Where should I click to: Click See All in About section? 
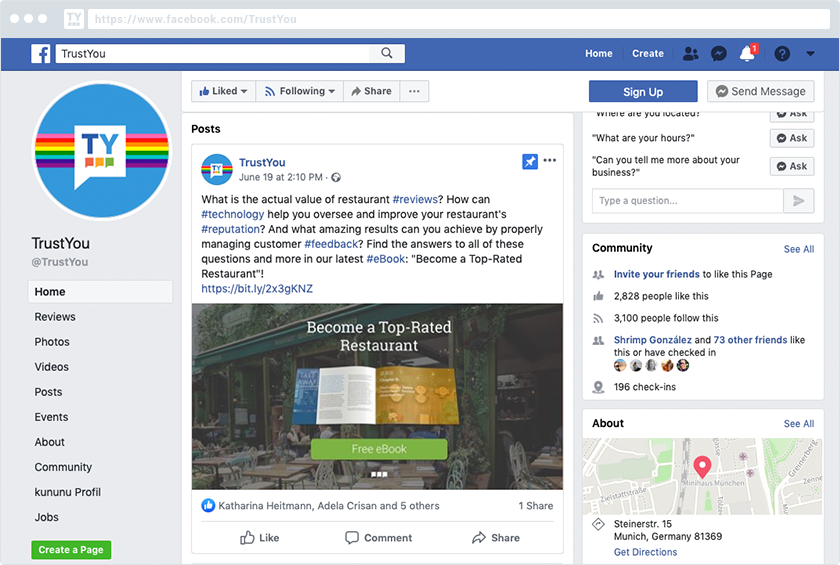(x=799, y=424)
